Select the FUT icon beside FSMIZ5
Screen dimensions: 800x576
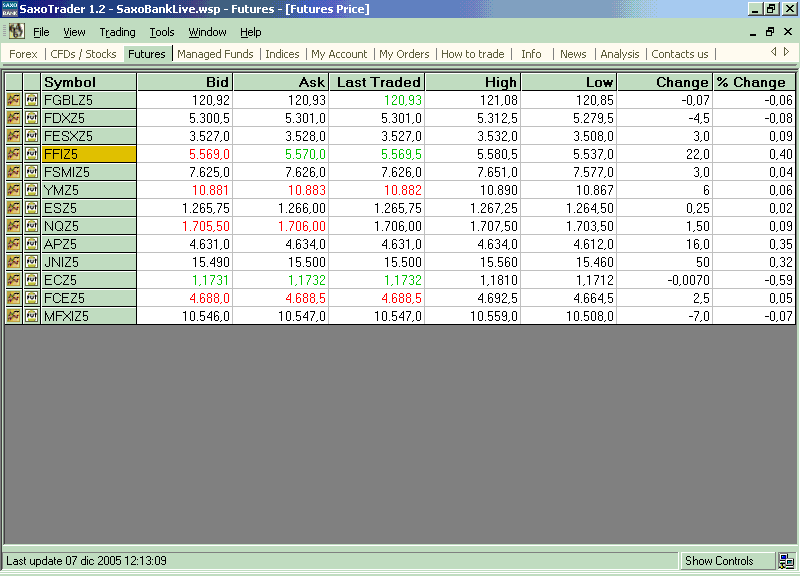click(32, 172)
